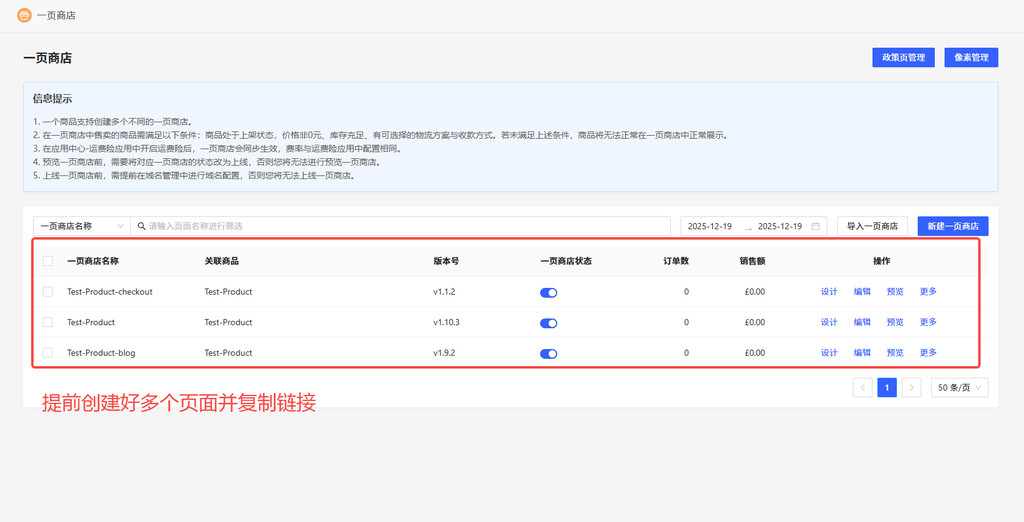This screenshot has height=522, width=1024.
Task: Go to previous page arrow
Action: pyautogui.click(x=862, y=388)
